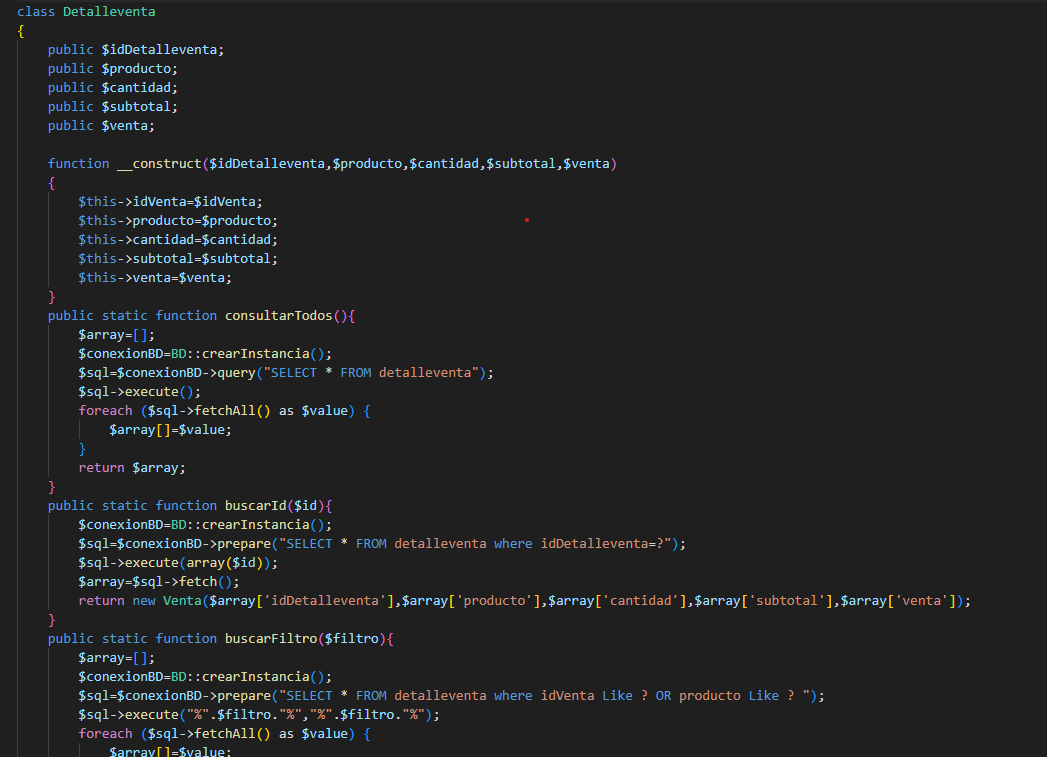
Task: Click crearInstancia call in consultarTodos
Action: 256,354
